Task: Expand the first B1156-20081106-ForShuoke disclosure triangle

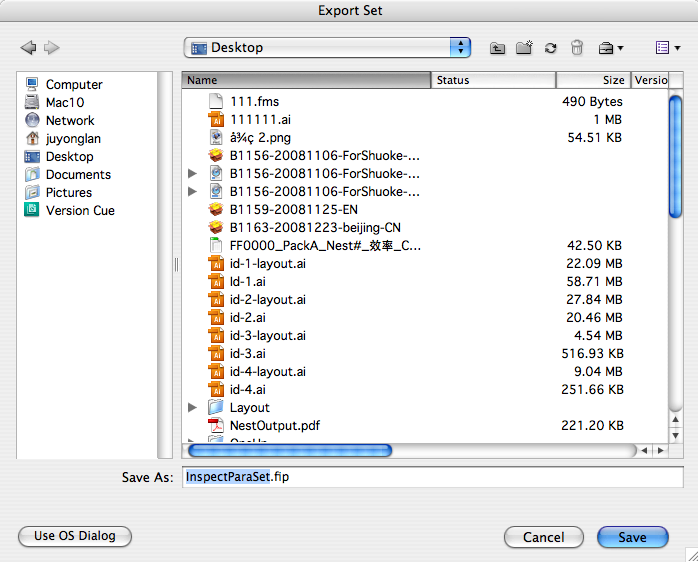Action: pos(193,174)
